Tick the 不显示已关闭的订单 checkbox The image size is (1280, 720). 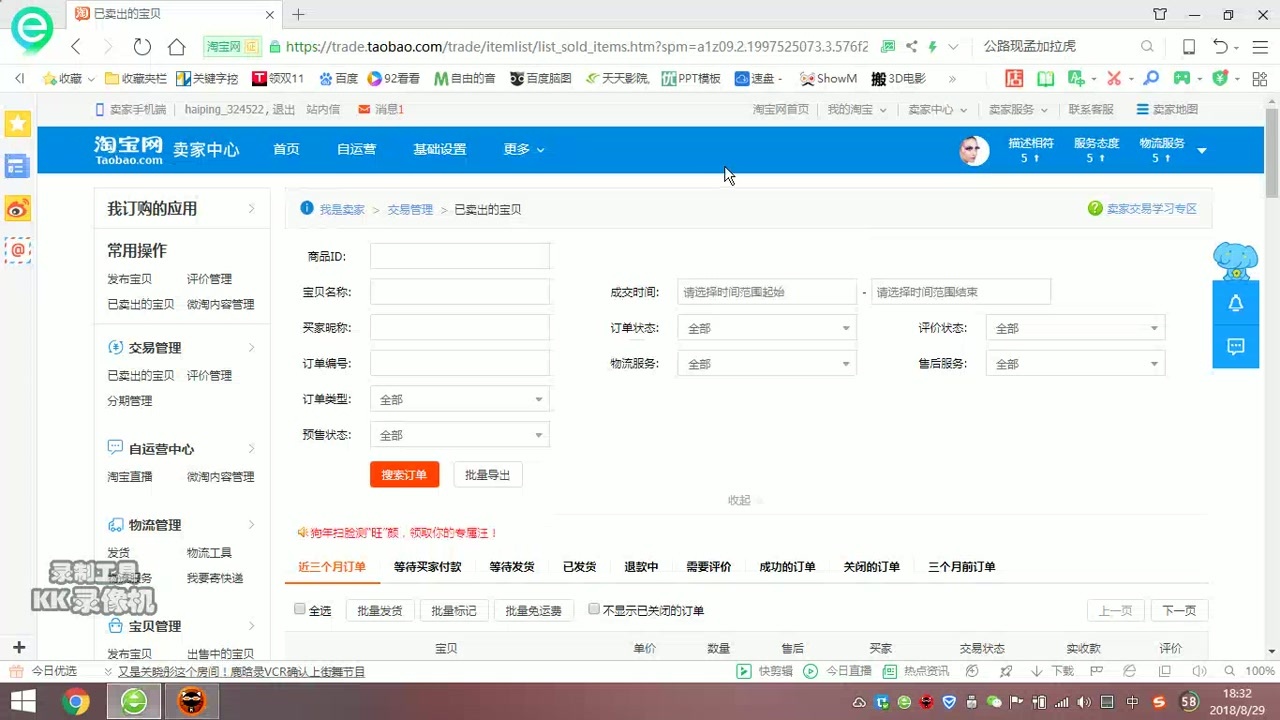pos(594,609)
